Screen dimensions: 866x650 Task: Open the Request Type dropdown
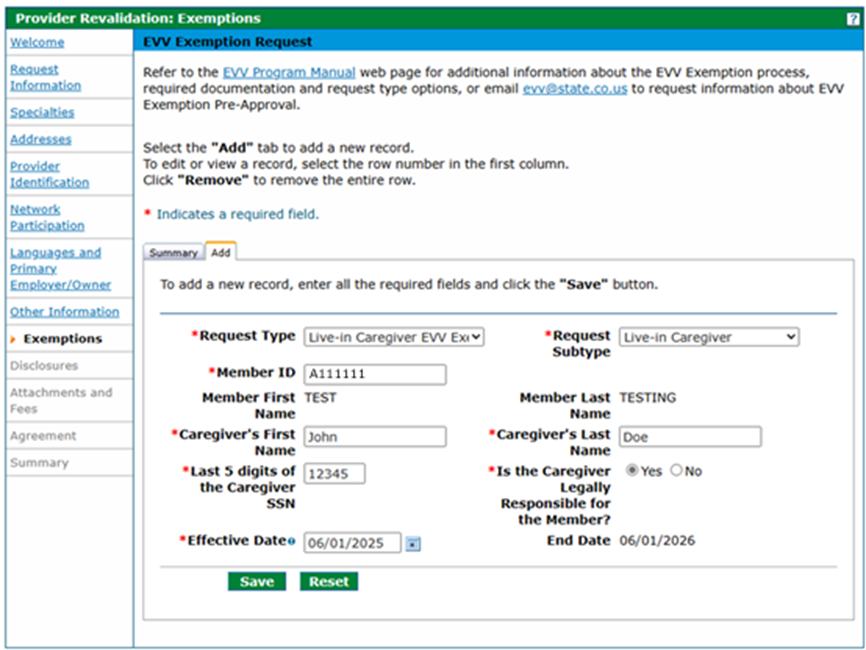(x=394, y=337)
